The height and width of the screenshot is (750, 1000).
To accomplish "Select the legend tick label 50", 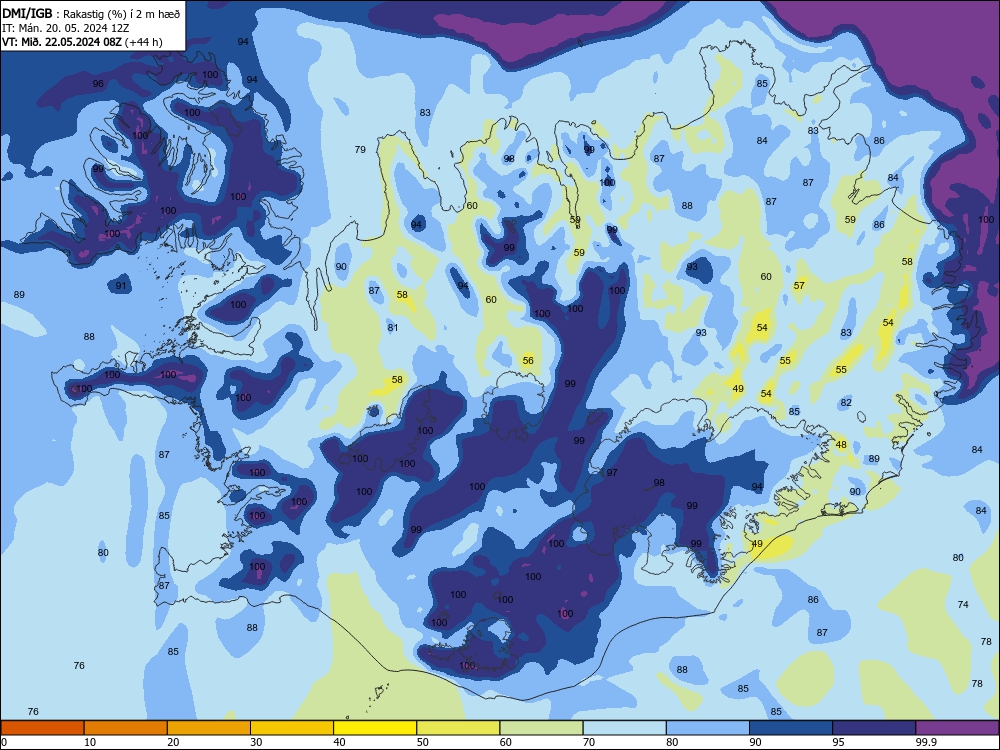I will 423,742.
